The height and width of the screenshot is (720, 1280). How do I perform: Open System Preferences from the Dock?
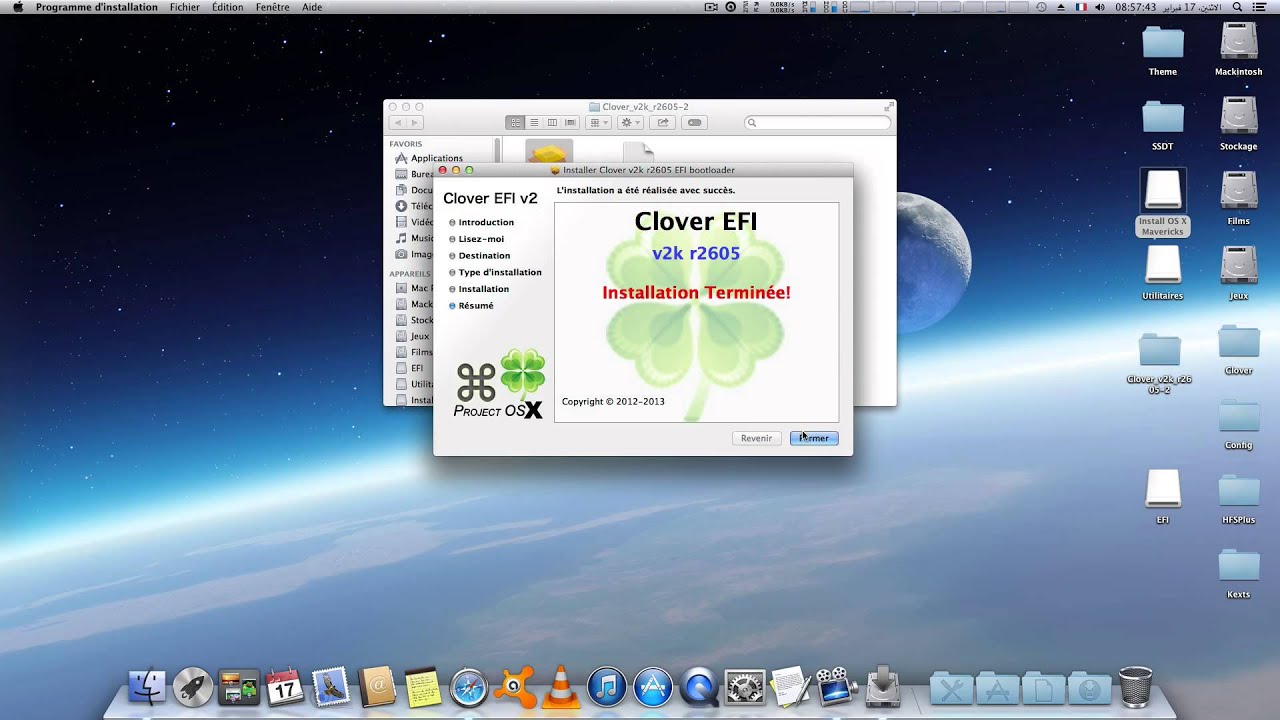[745, 687]
